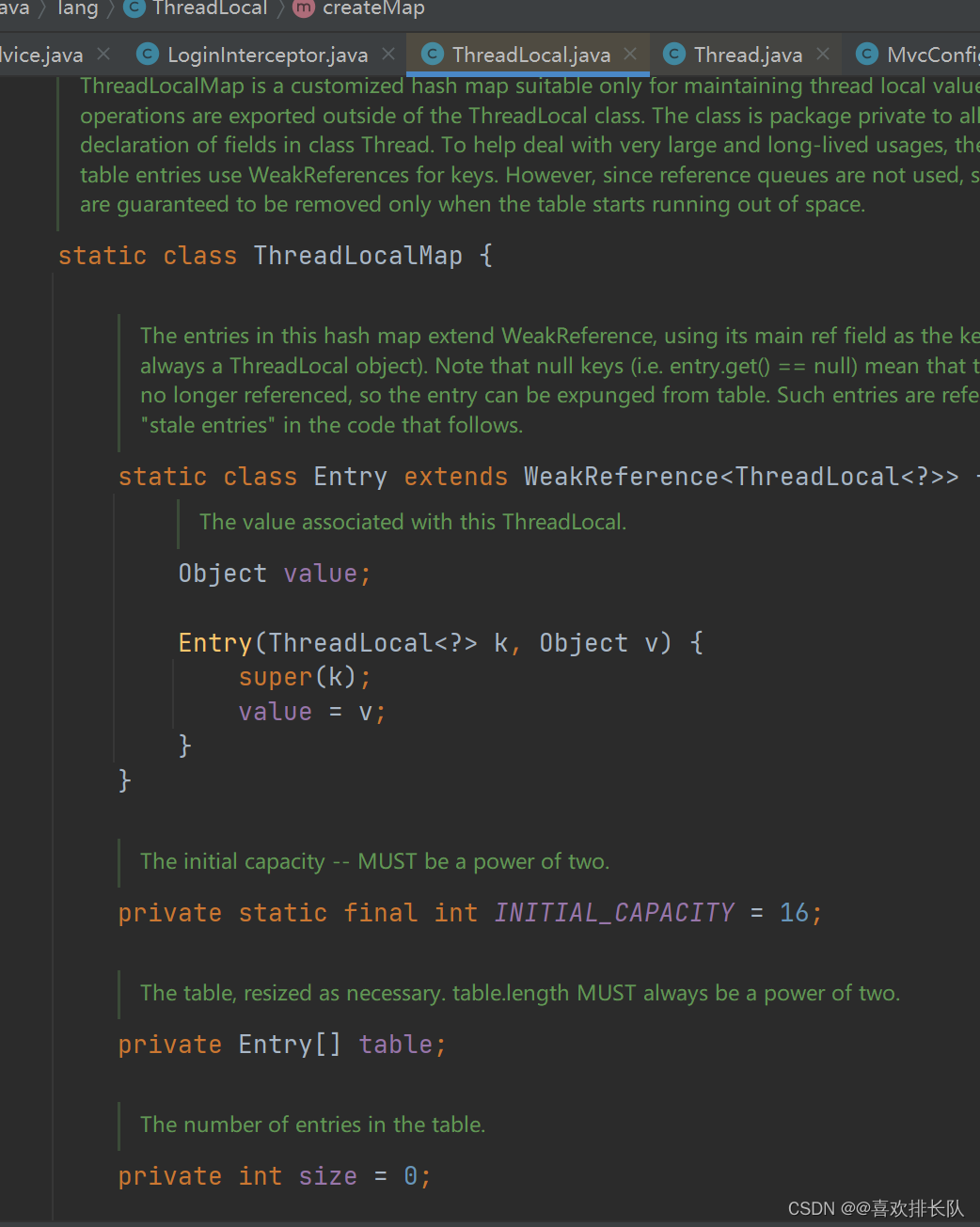Viewport: 980px width, 1227px height.
Task: Close the ThreadLocal.java tab
Action: (x=629, y=54)
